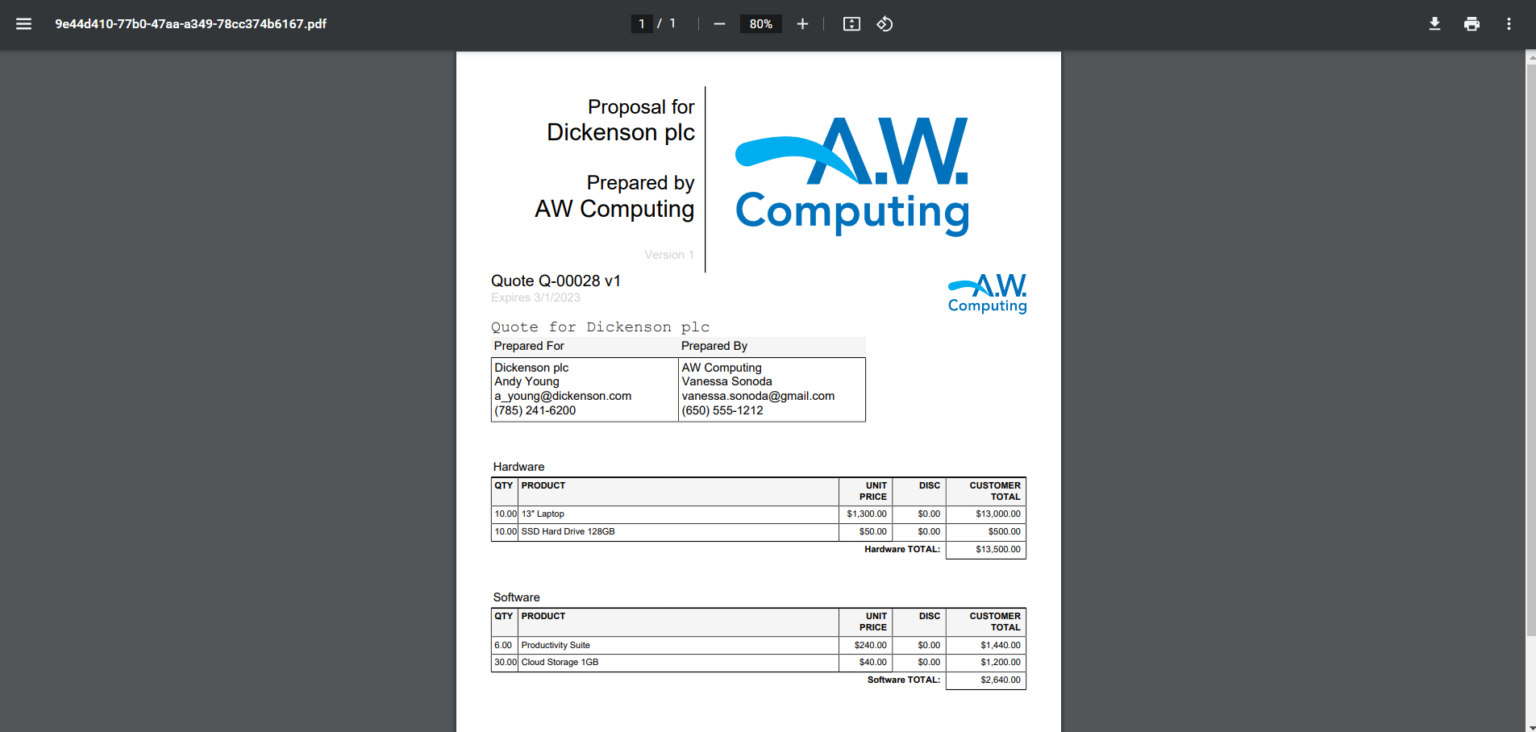1536x732 pixels.
Task: Click the $1,440.00 customer total
Action: 1001,645
